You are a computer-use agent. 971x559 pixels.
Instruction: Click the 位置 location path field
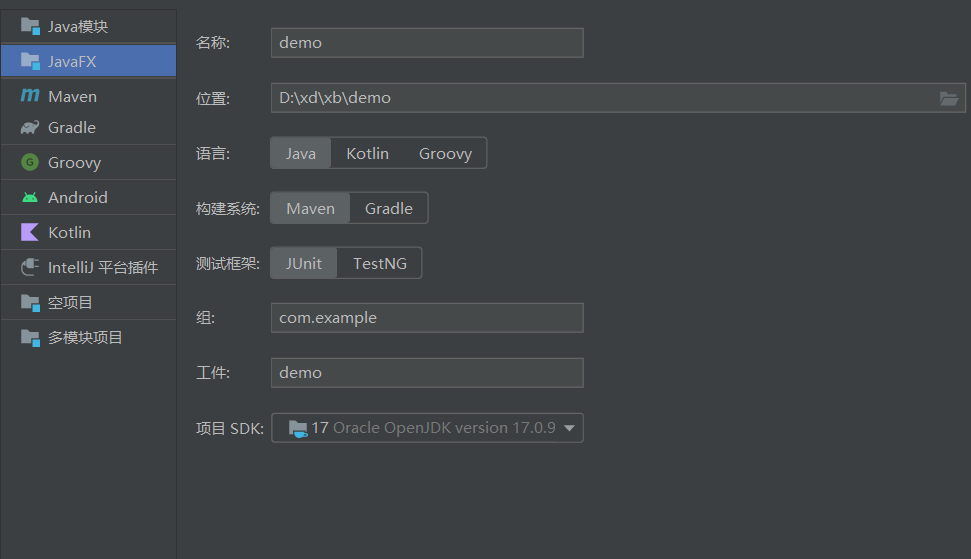(618, 98)
